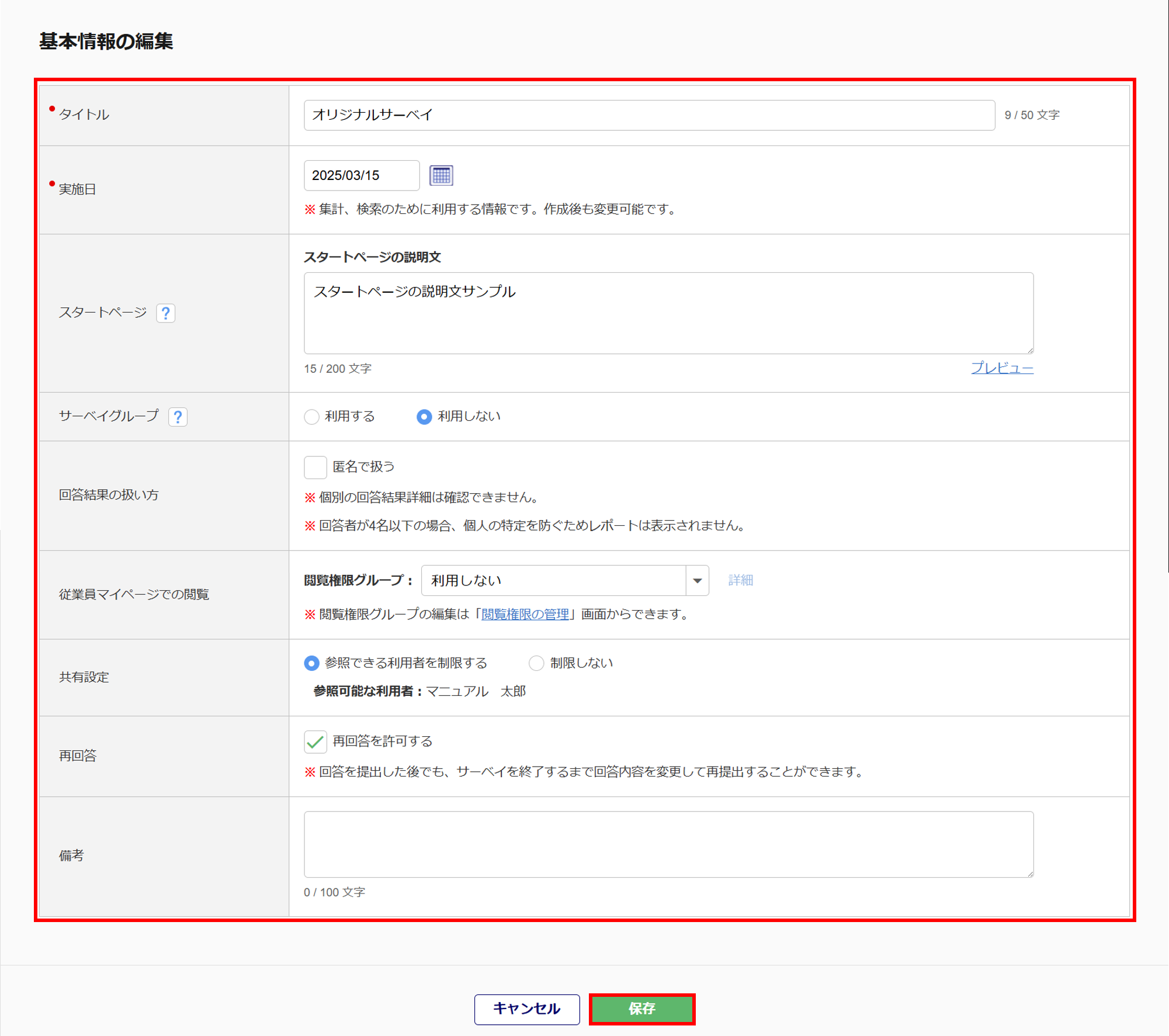
Task: Click the 実施日 date input field
Action: pos(361,175)
